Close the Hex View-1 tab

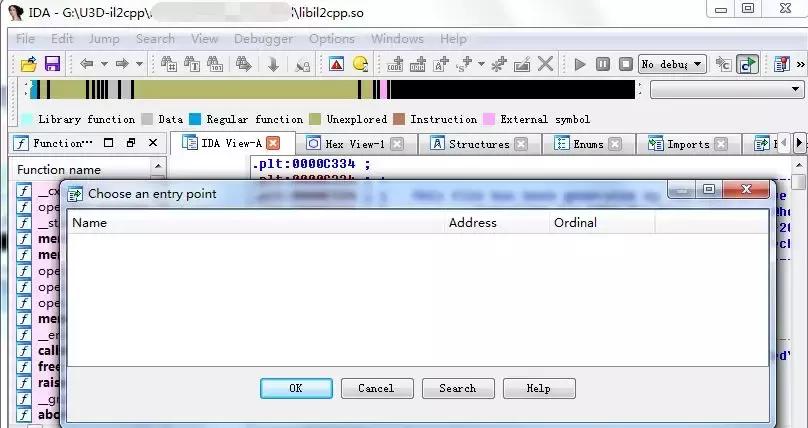click(x=397, y=144)
